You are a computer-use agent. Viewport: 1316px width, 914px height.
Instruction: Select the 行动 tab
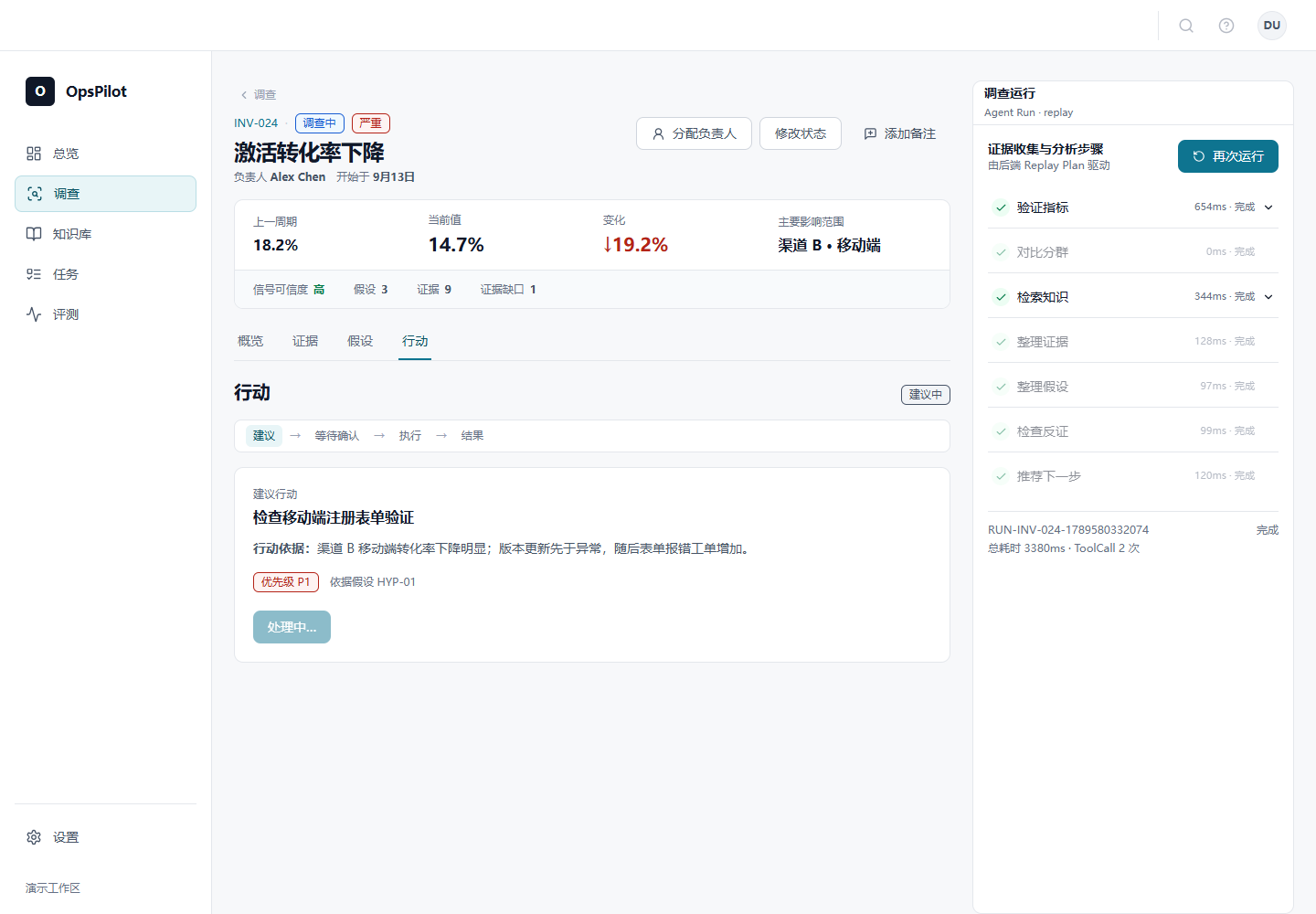415,341
